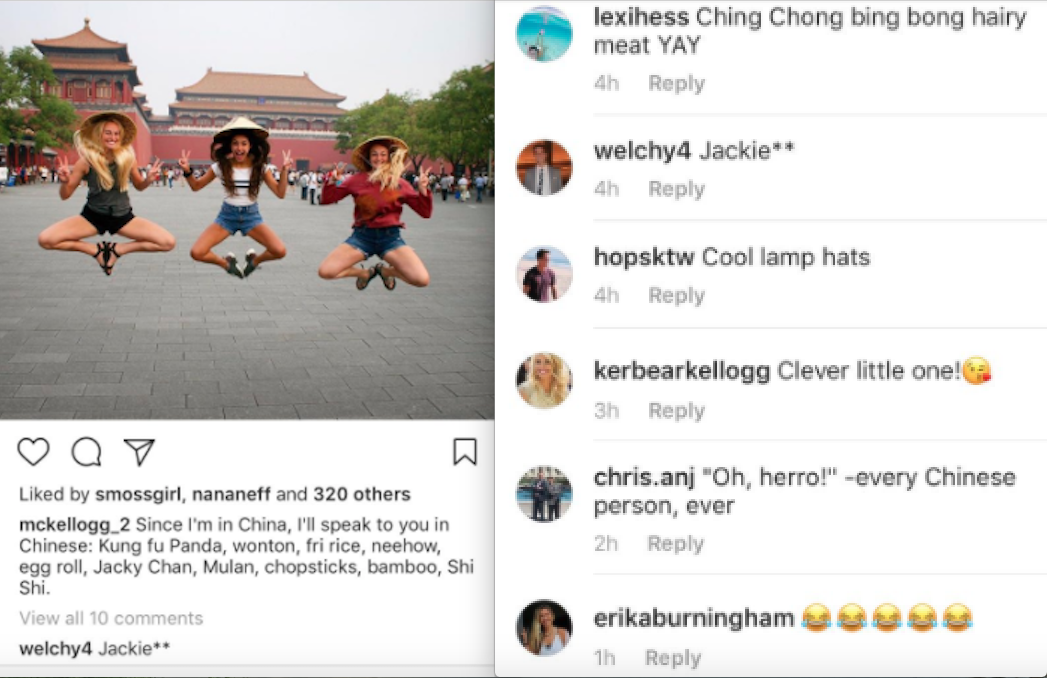
Task: Reply to kerbearkellogg comment
Action: pyautogui.click(x=676, y=410)
